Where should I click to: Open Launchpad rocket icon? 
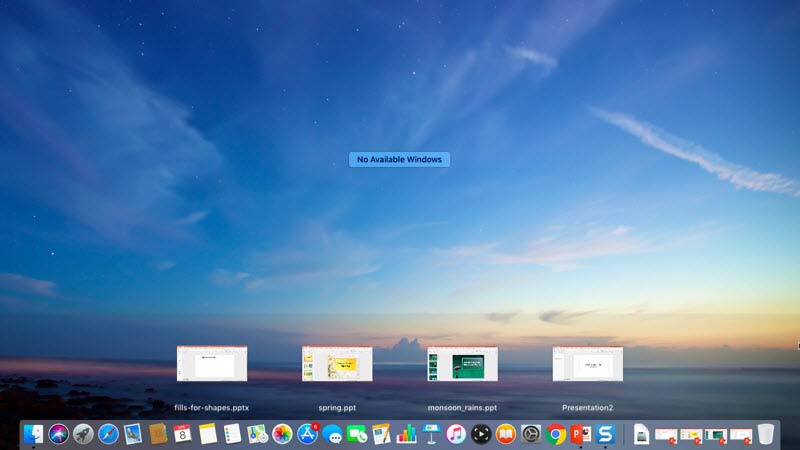coord(84,434)
